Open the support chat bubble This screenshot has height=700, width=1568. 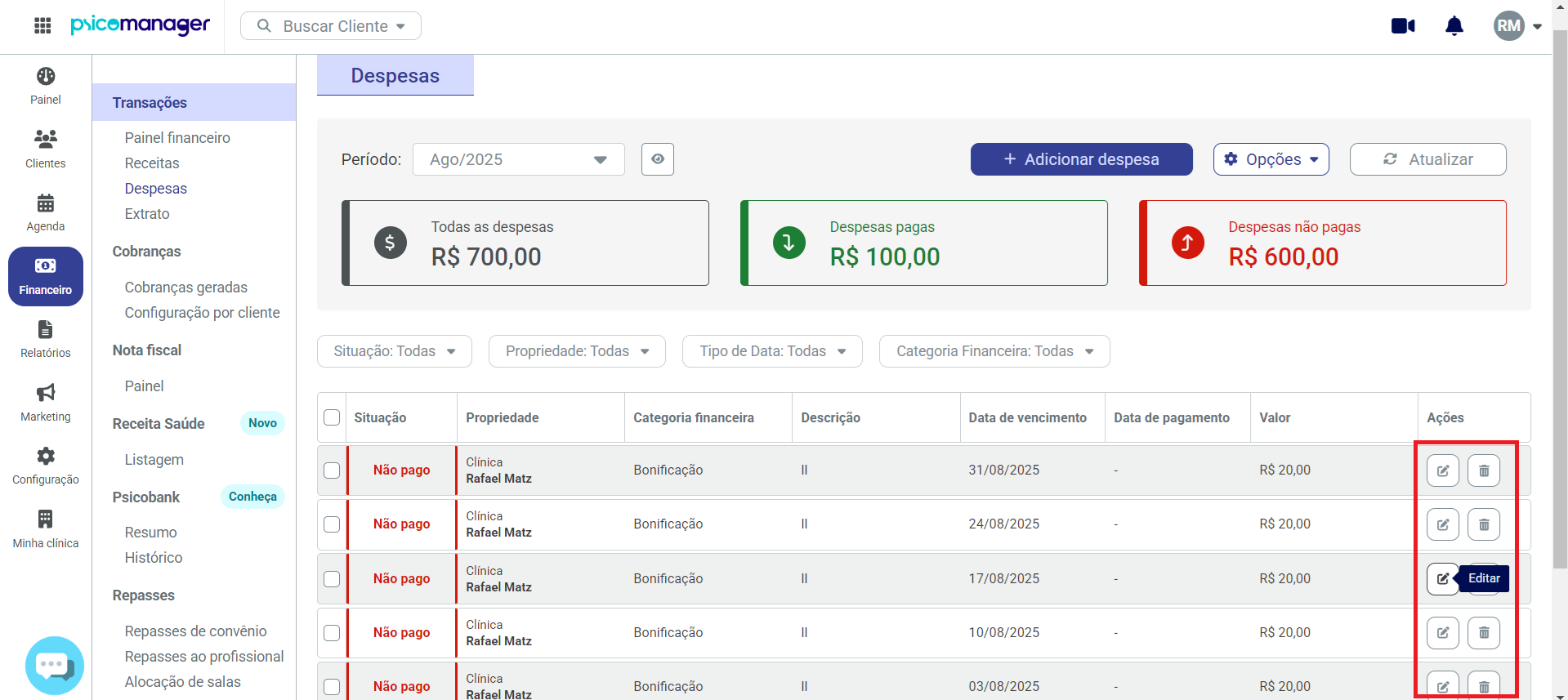[x=55, y=666]
